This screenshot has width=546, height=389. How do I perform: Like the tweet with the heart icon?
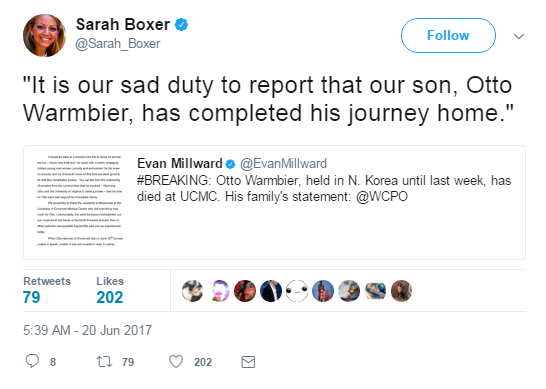[176, 361]
